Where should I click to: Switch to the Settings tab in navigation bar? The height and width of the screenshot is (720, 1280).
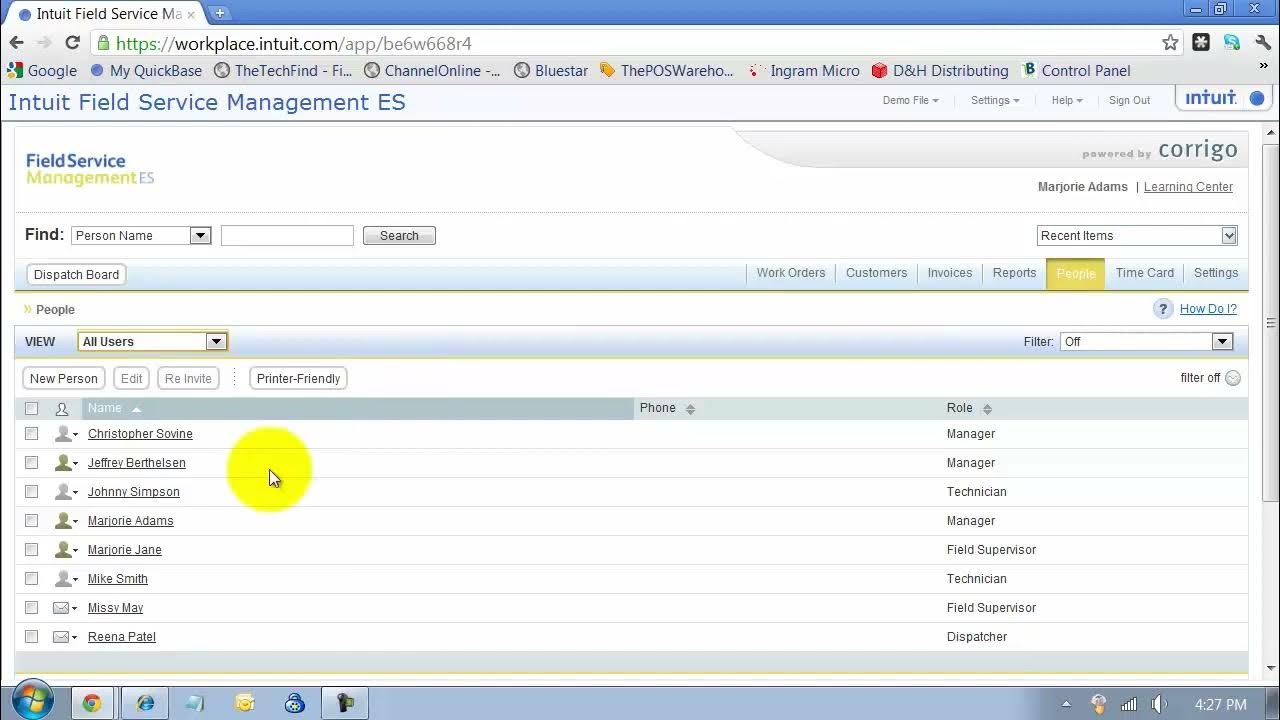[x=1215, y=273]
